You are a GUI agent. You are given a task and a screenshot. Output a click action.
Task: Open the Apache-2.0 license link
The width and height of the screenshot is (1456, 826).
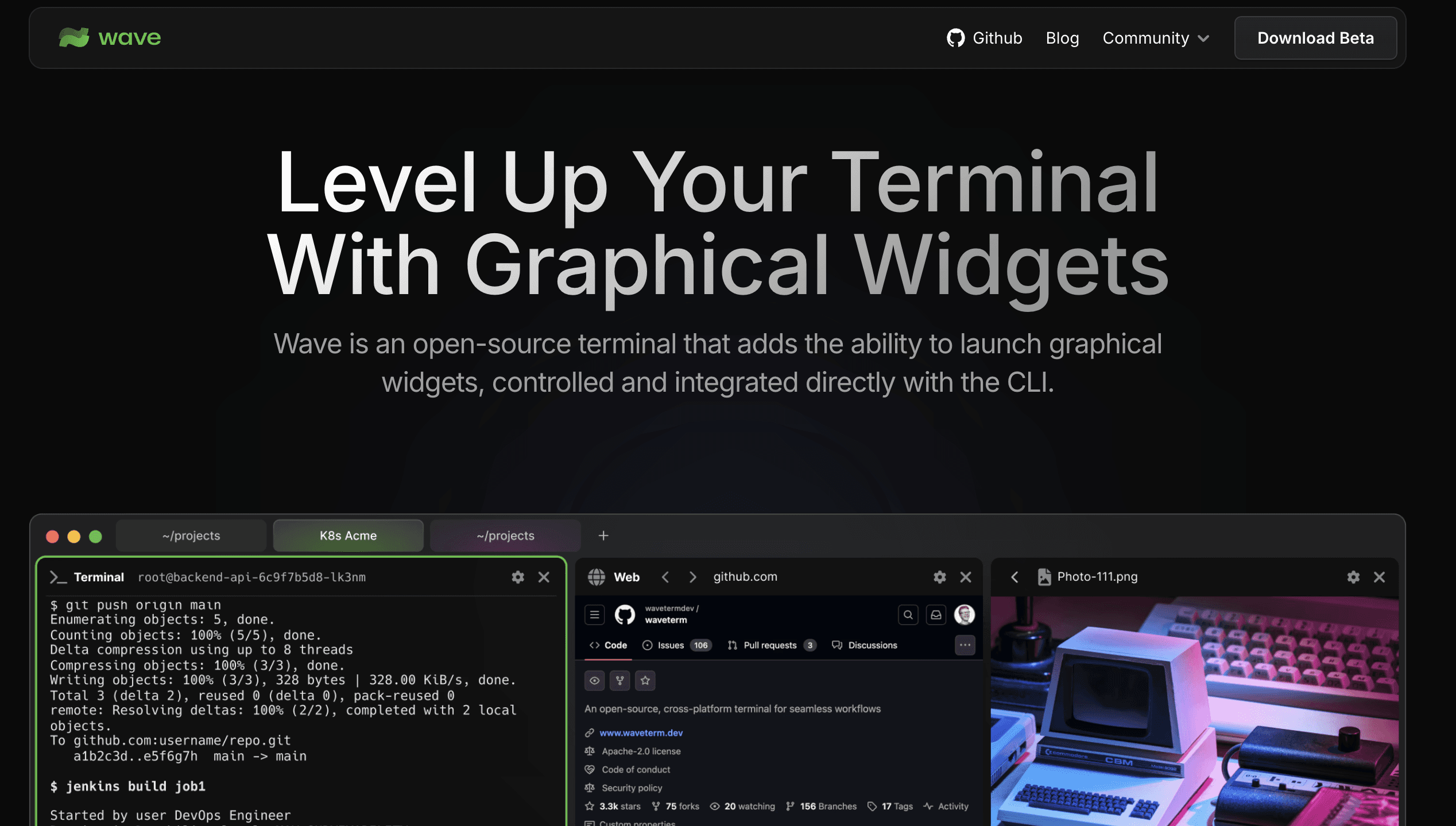point(641,751)
